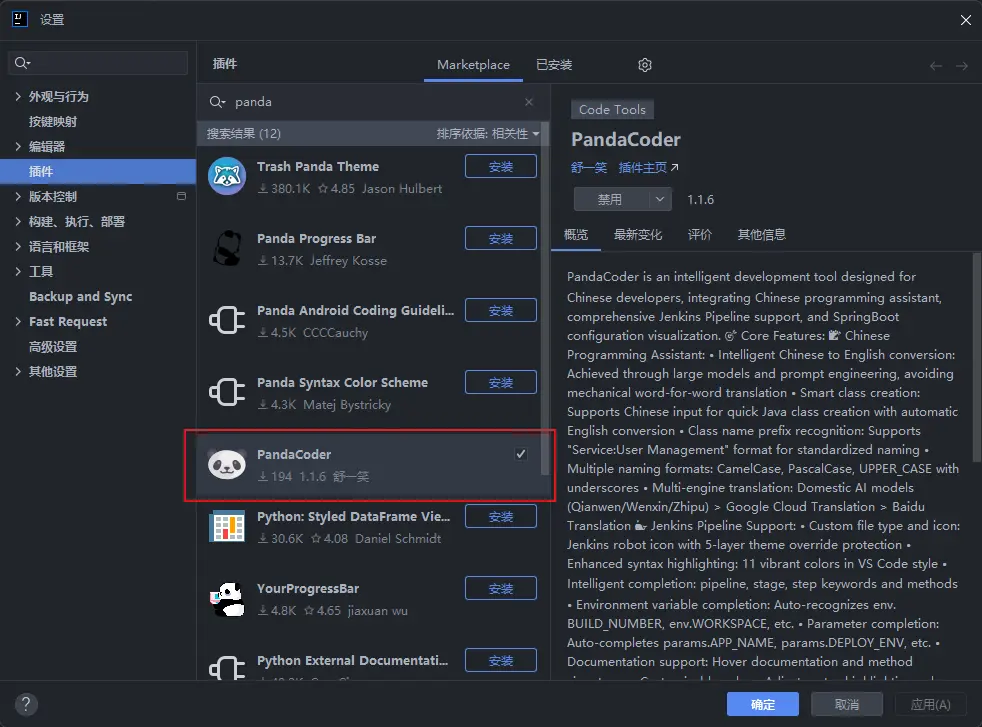Viewport: 982px width, 727px height.
Task: Click the YourProgressBar panda icon
Action: 227,598
